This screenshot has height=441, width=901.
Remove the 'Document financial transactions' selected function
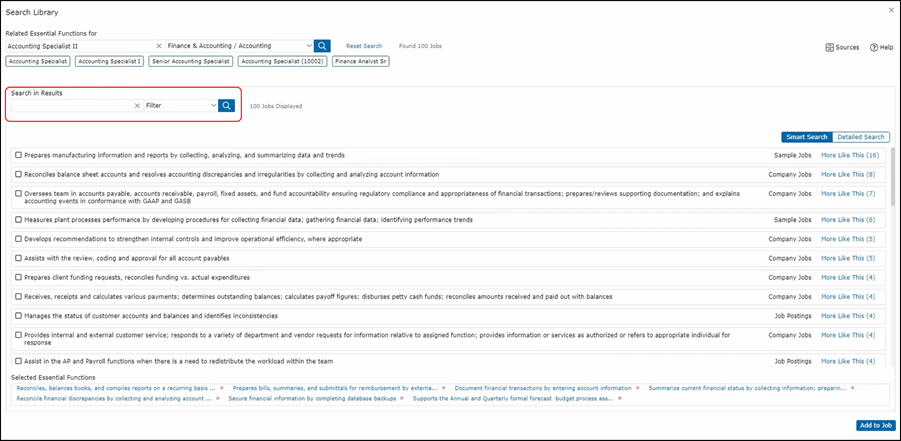click(x=639, y=388)
